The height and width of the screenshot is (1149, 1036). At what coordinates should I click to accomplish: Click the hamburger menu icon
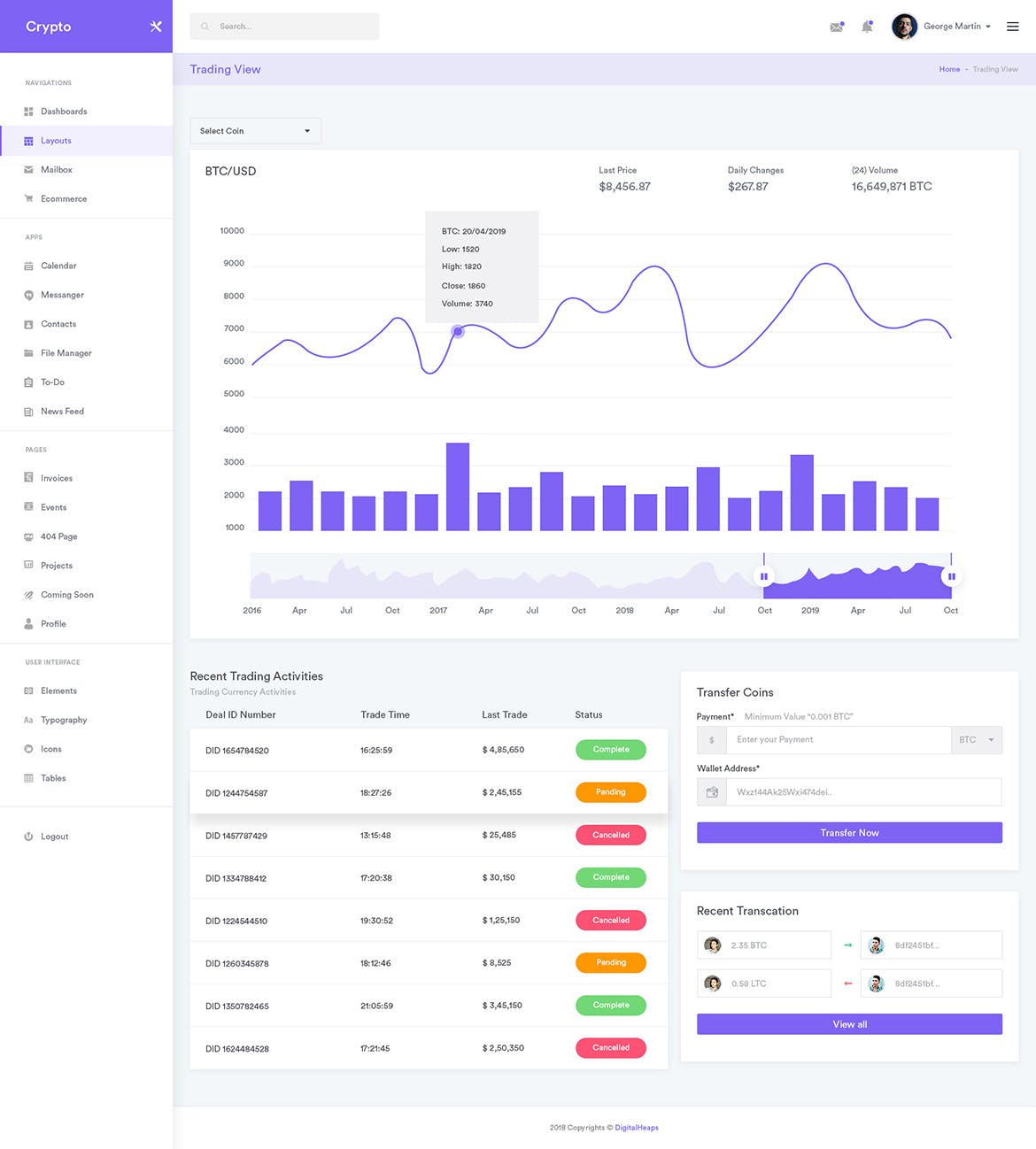(1012, 27)
